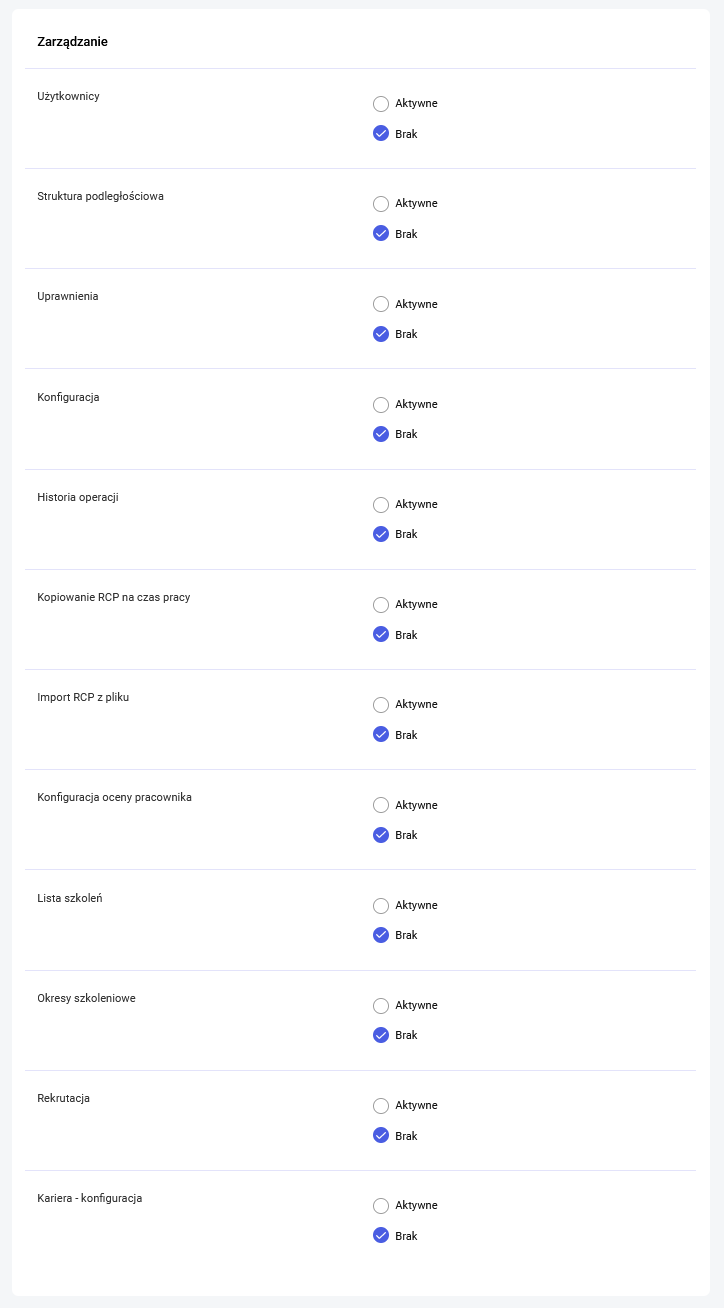Choose Brak for Konfiguracja oceny pracownika
The height and width of the screenshot is (1308, 724).
click(381, 835)
